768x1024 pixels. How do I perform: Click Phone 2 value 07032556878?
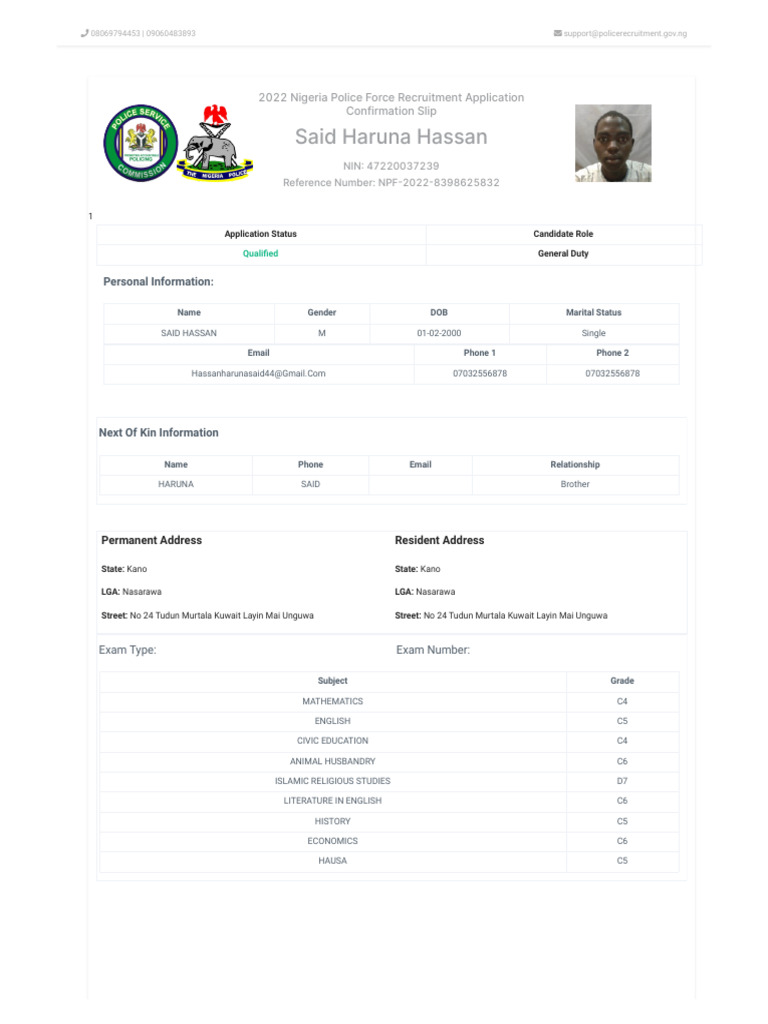(613, 374)
